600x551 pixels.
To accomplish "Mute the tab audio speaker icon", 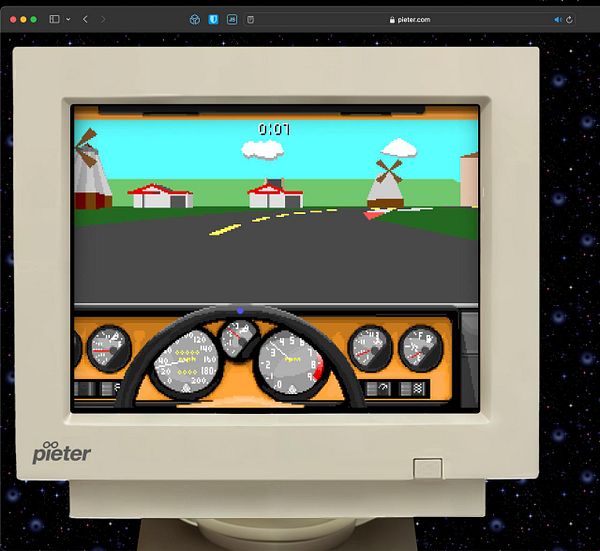I will (558, 20).
